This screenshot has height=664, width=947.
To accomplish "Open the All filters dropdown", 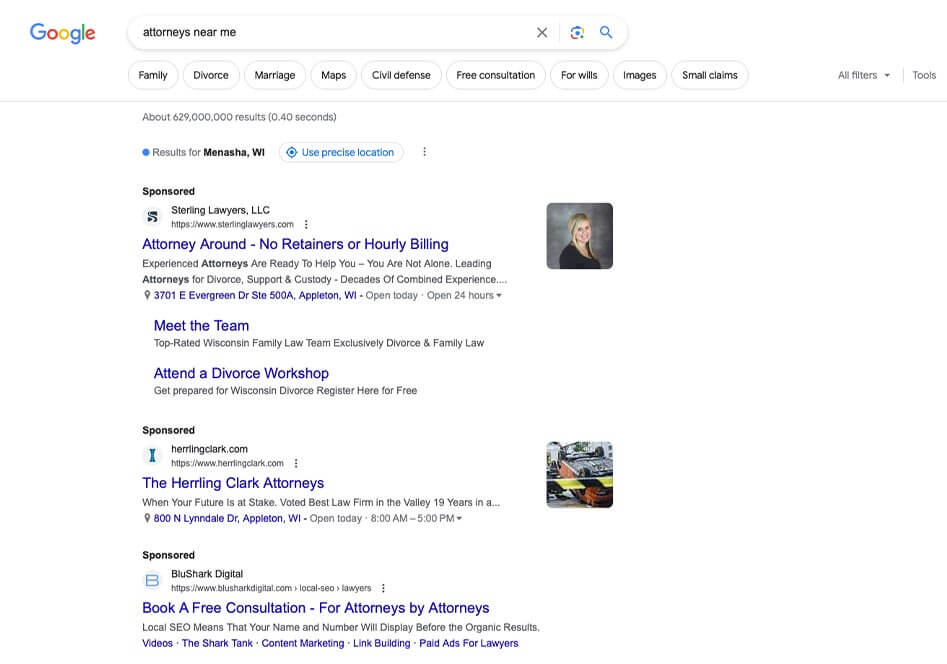I will [864, 75].
